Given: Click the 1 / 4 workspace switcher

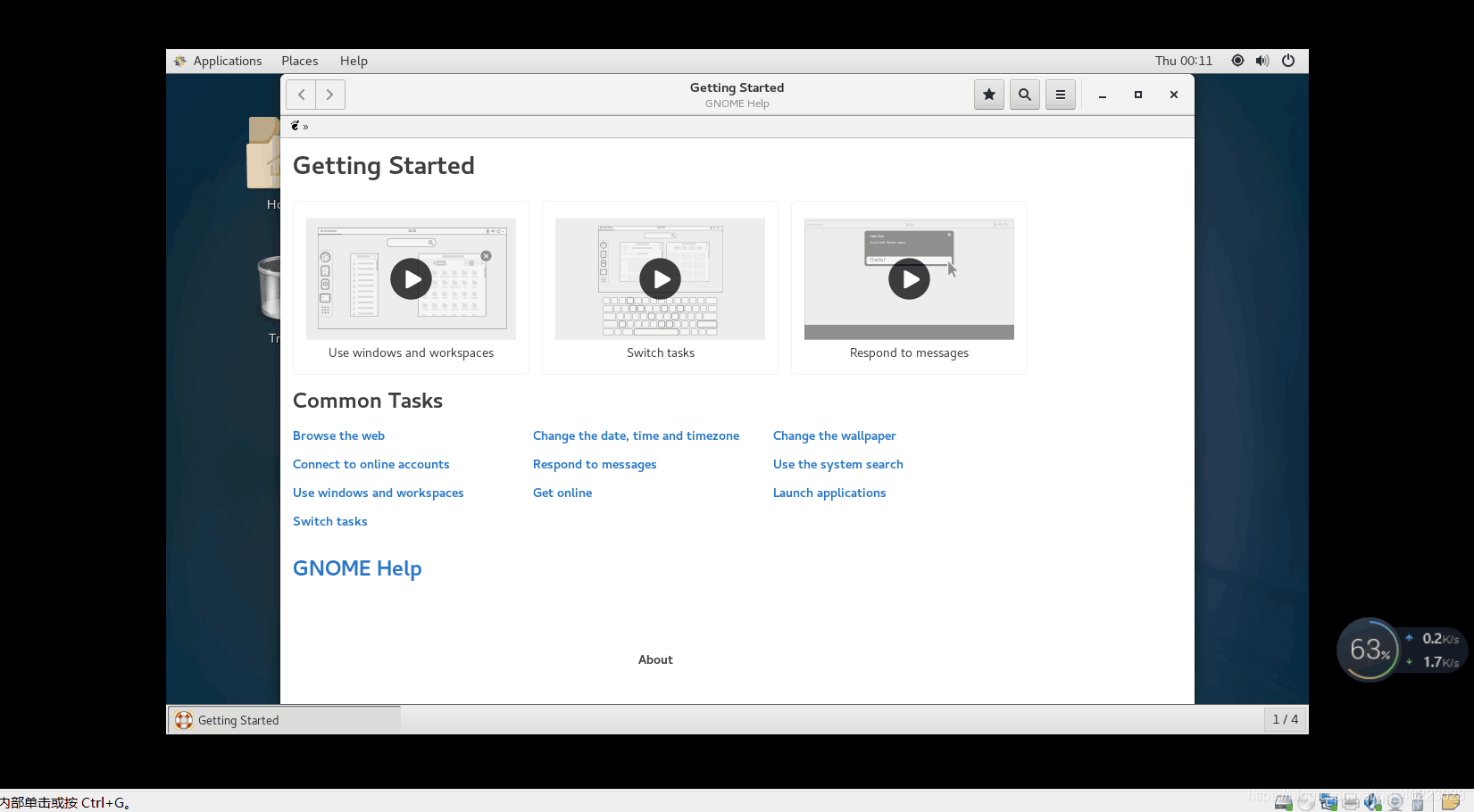Looking at the screenshot, I should tap(1285, 719).
